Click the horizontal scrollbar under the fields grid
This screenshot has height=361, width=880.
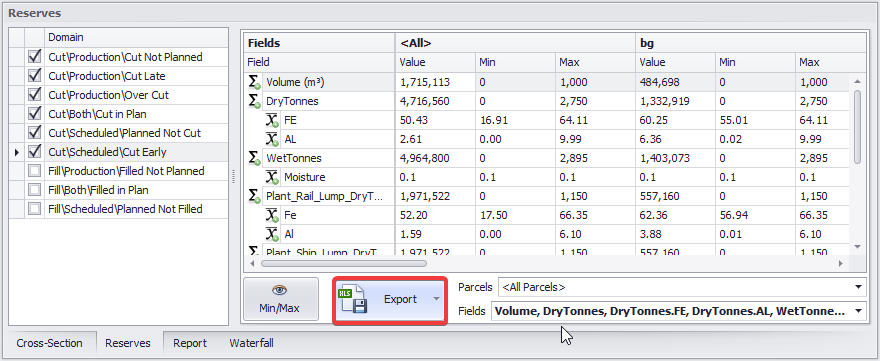coord(343,263)
